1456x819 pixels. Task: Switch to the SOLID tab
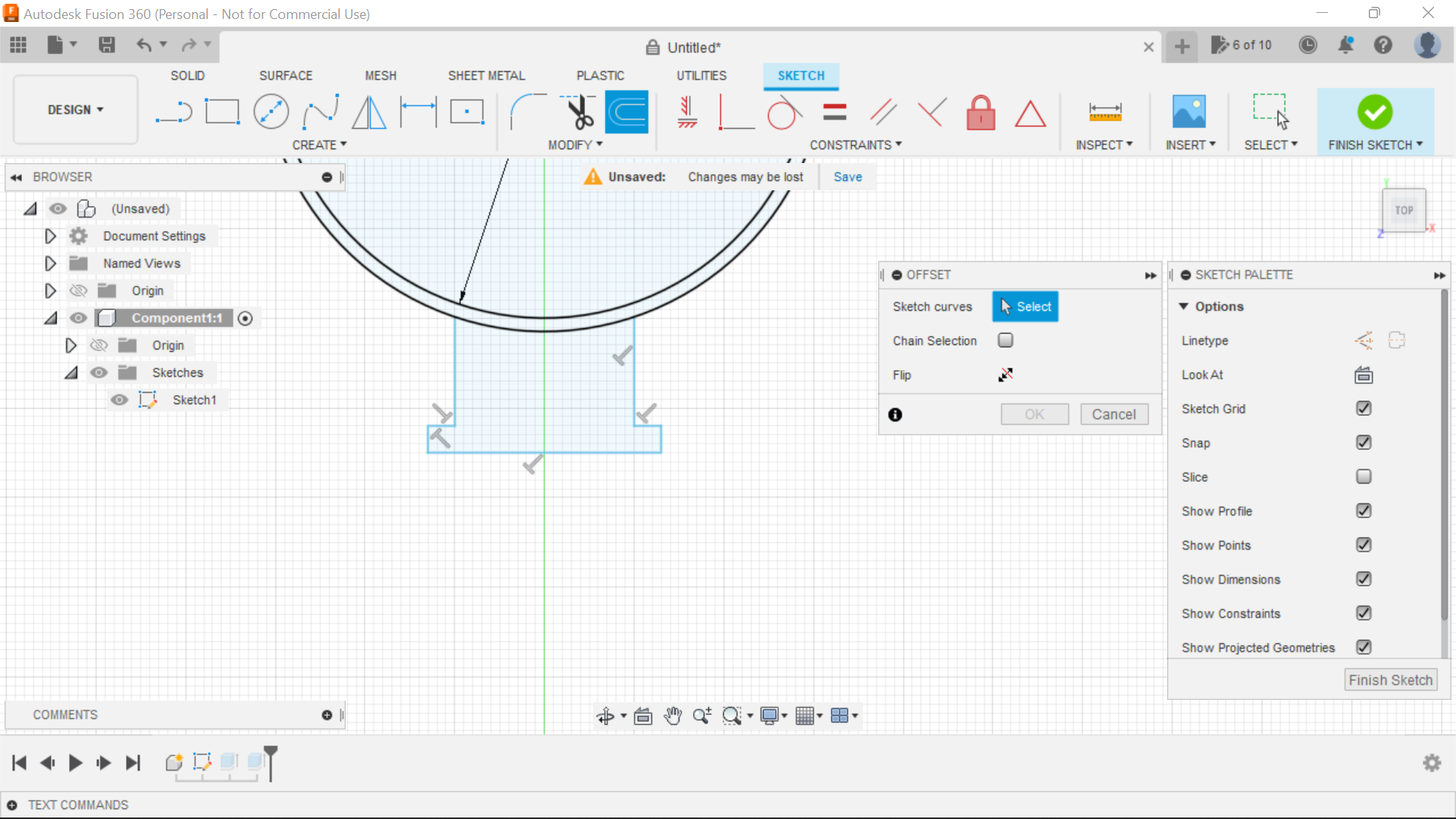[x=187, y=75]
